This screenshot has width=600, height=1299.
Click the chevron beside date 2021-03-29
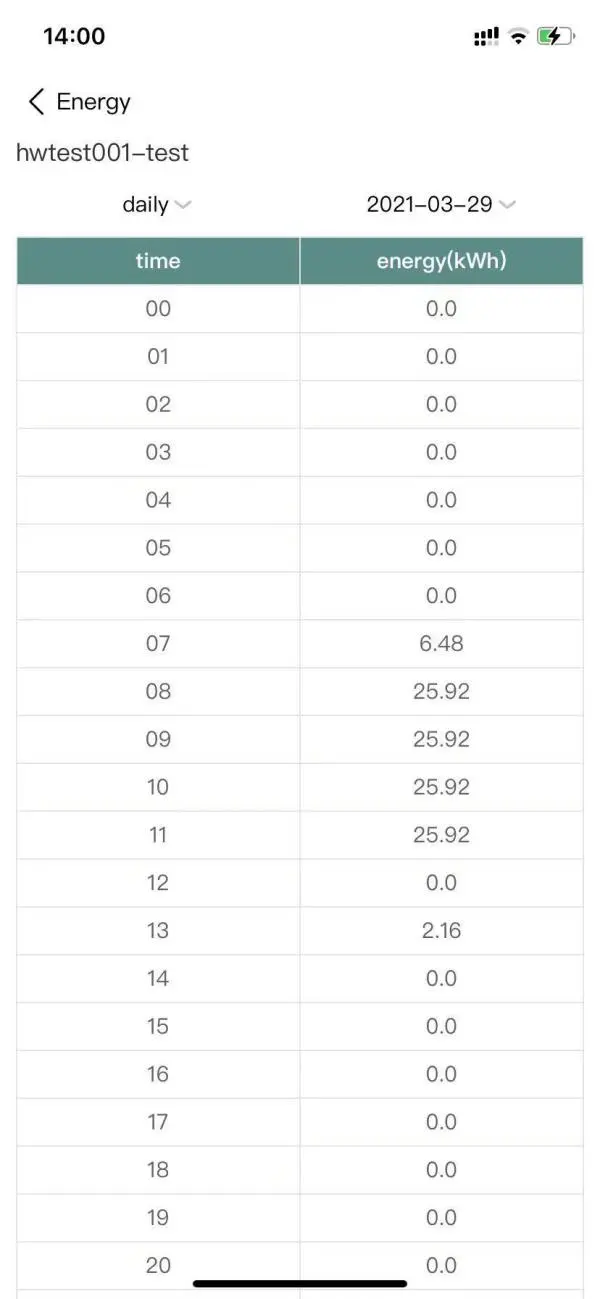[507, 205]
